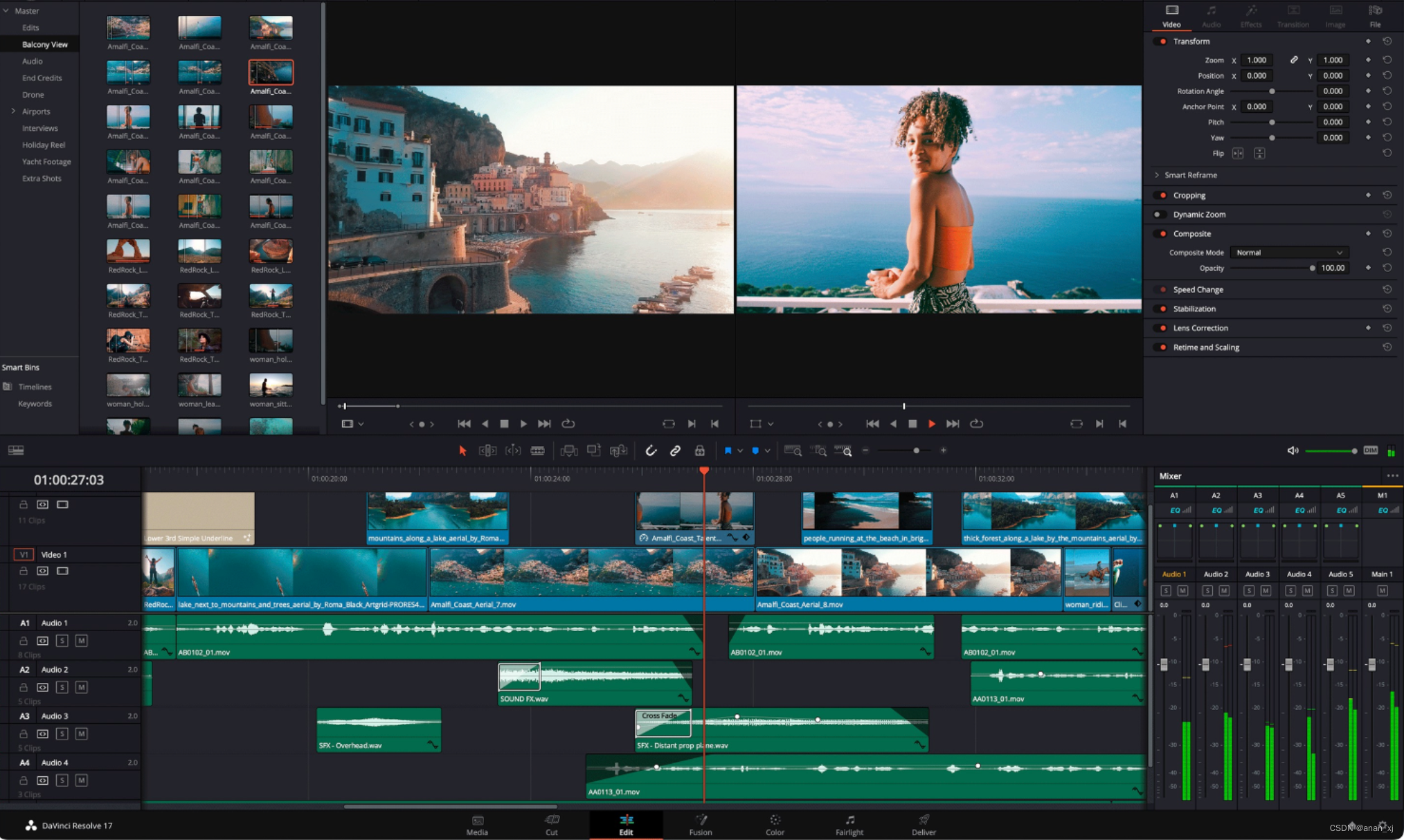The width and height of the screenshot is (1404, 840).
Task: Select the Timelines smart bin
Action: click(35, 387)
